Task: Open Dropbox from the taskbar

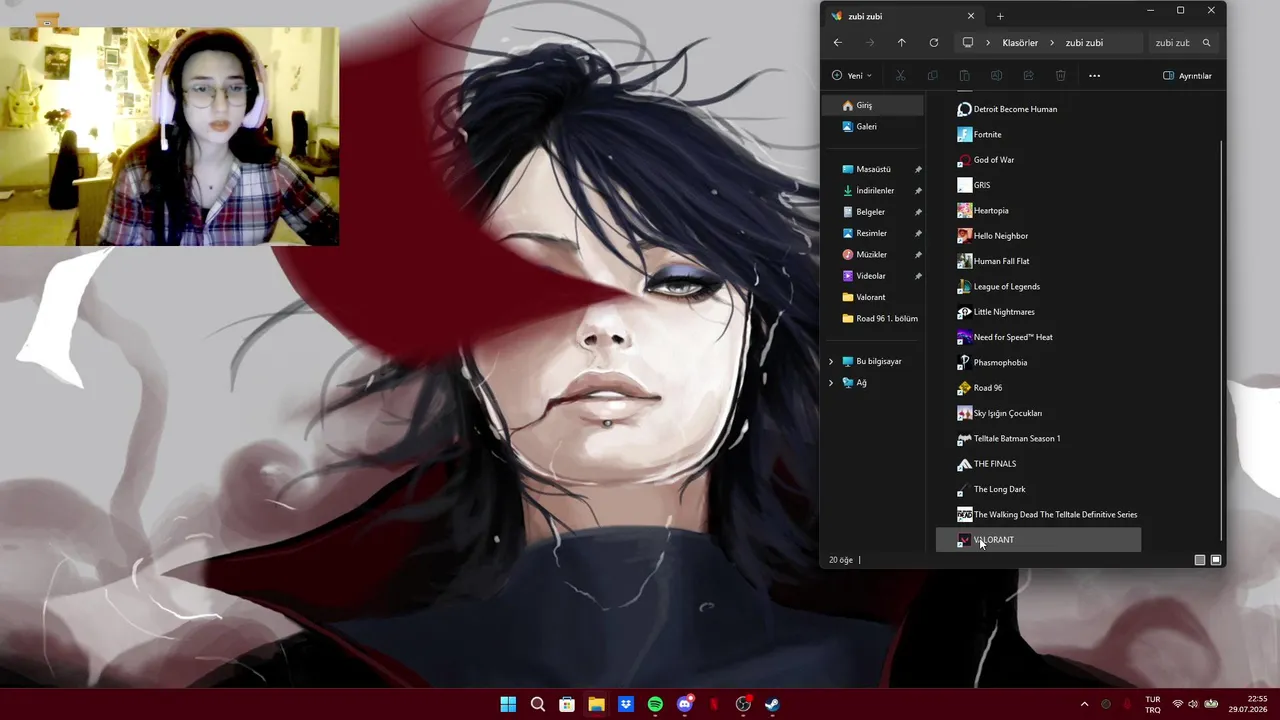Action: (x=626, y=704)
